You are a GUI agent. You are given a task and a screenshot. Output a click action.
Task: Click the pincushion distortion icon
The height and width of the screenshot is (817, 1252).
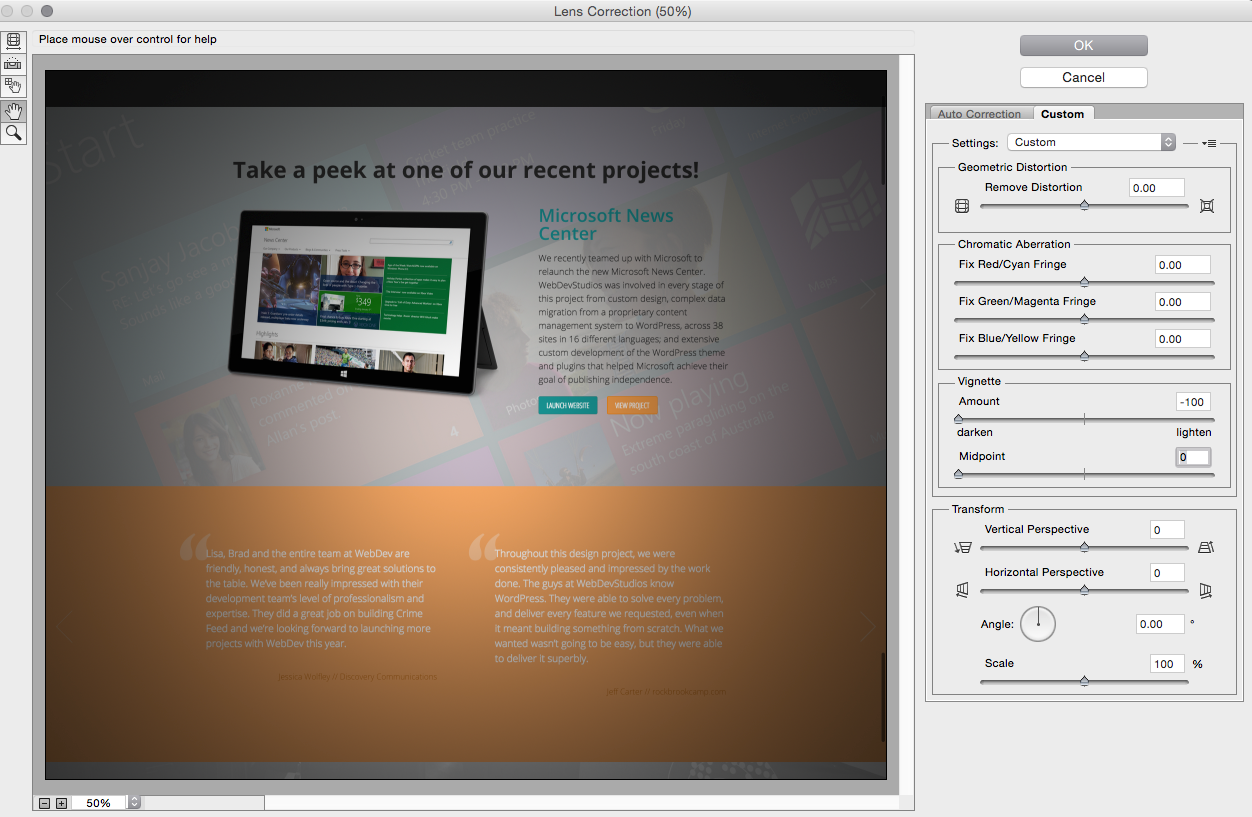[1207, 206]
